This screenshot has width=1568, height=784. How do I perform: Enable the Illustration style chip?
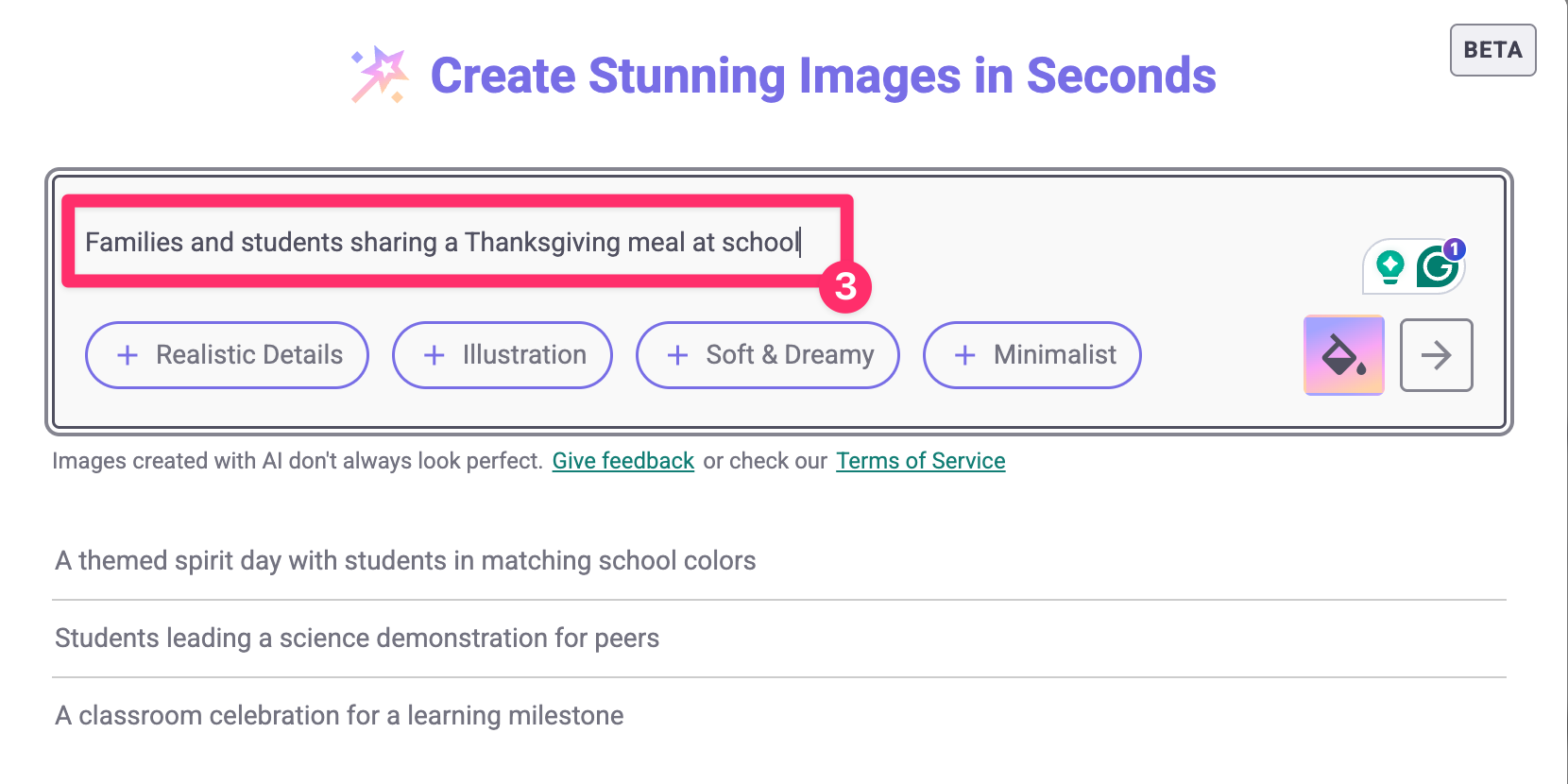coord(503,355)
